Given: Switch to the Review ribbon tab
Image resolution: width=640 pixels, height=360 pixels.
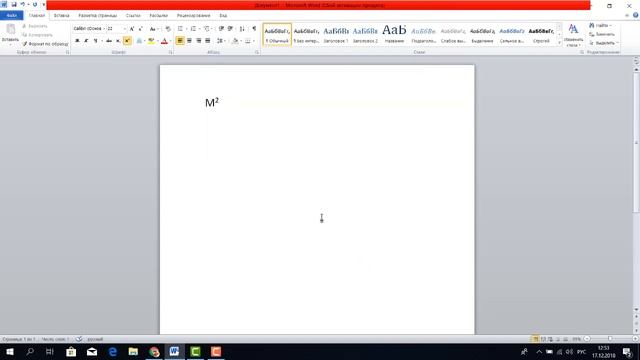Looking at the screenshot, I should (x=193, y=16).
